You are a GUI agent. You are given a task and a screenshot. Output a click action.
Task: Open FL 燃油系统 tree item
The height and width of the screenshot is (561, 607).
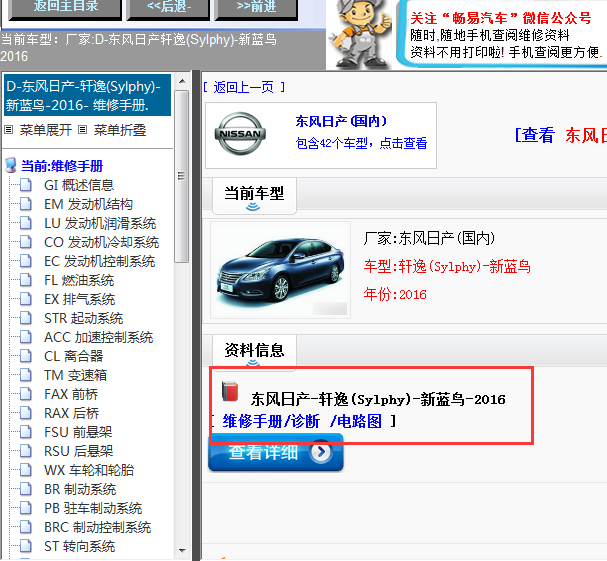(x=79, y=280)
